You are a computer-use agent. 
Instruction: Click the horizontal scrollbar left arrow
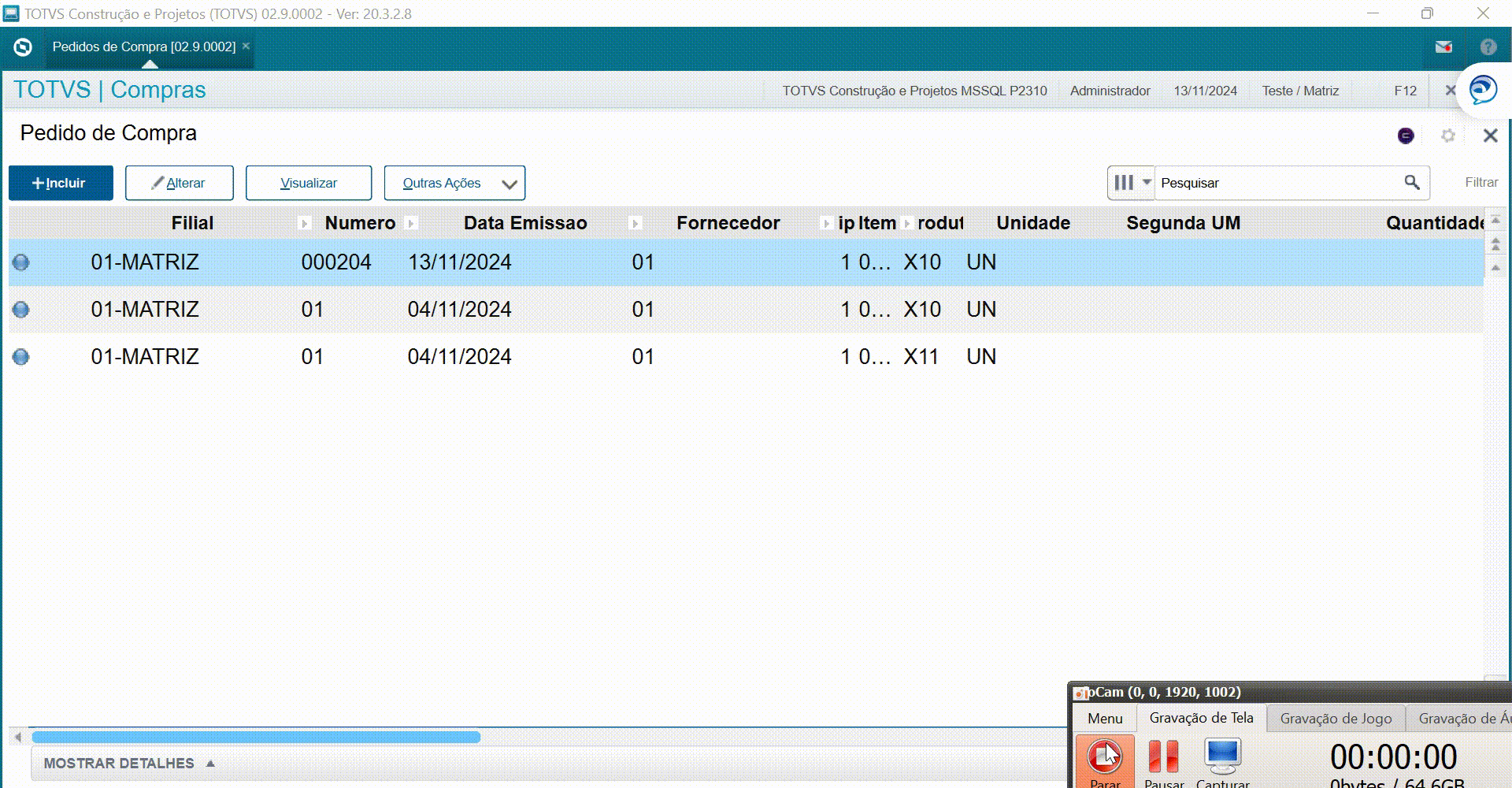[x=17, y=737]
